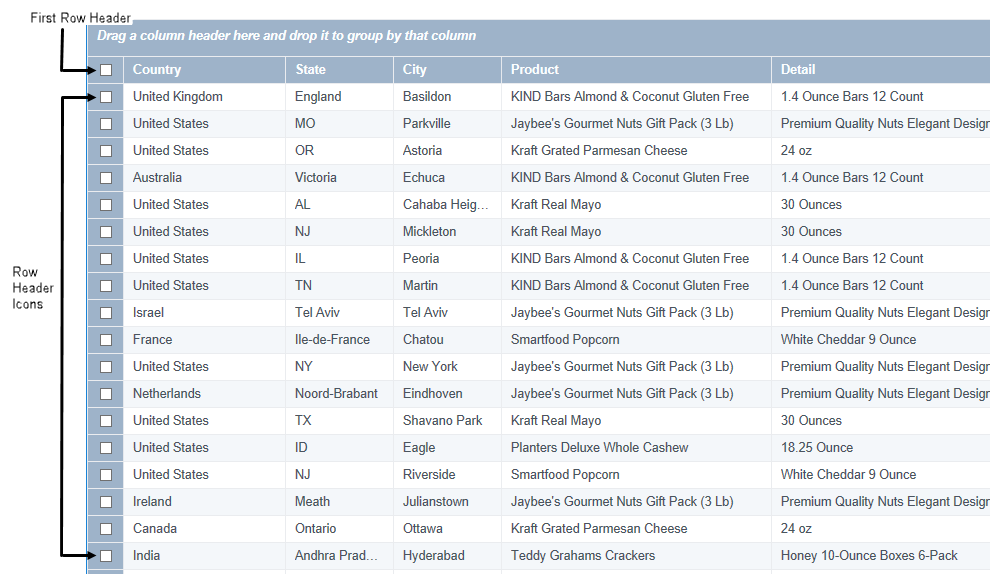This screenshot has height=574, width=990.
Task: Check the Martin TN row checkbox
Action: pos(106,286)
